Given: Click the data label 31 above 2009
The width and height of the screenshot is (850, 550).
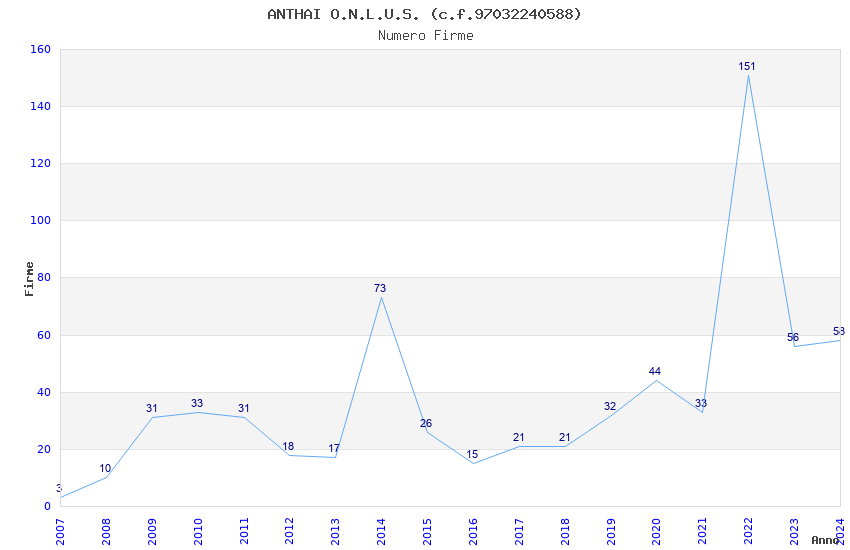Looking at the screenshot, I should (x=152, y=409).
